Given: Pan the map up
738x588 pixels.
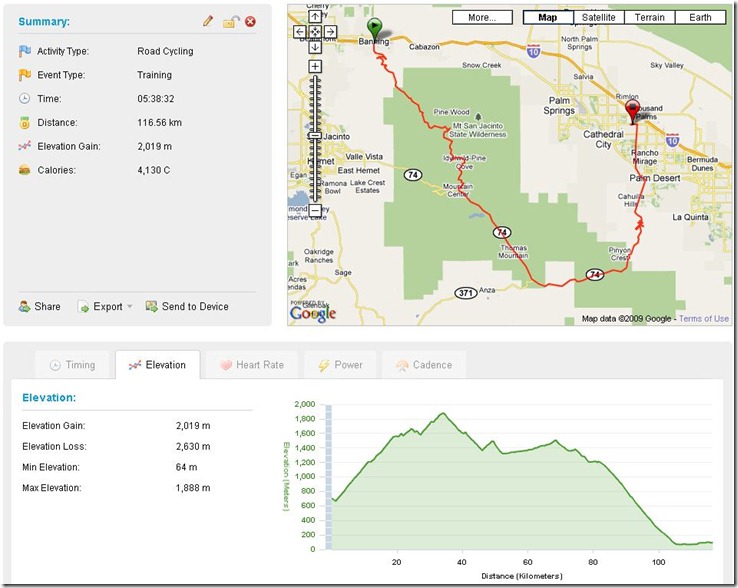Looking at the screenshot, I should pos(315,16).
